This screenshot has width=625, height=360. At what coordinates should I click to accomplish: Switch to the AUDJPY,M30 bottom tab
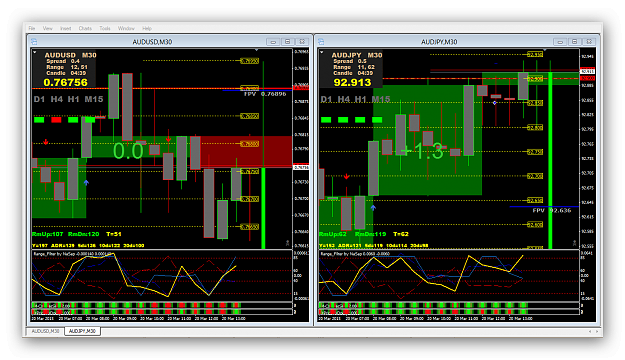point(82,331)
